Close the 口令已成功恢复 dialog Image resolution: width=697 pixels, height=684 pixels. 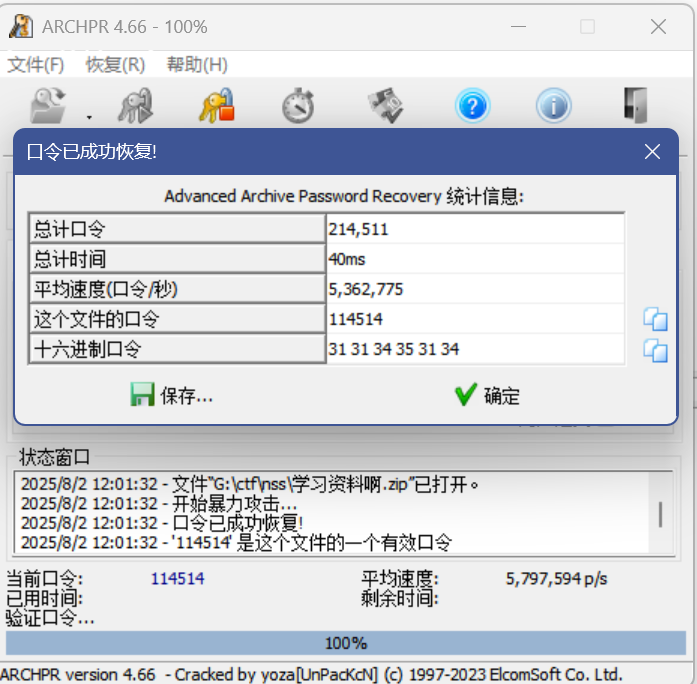(652, 152)
